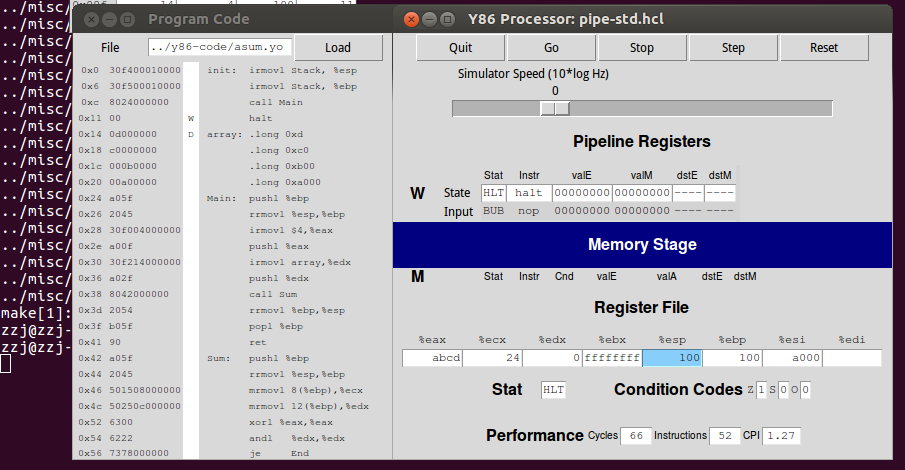905x470 pixels.
Task: Maximize the Y86 Processor window
Action: pos(447,20)
